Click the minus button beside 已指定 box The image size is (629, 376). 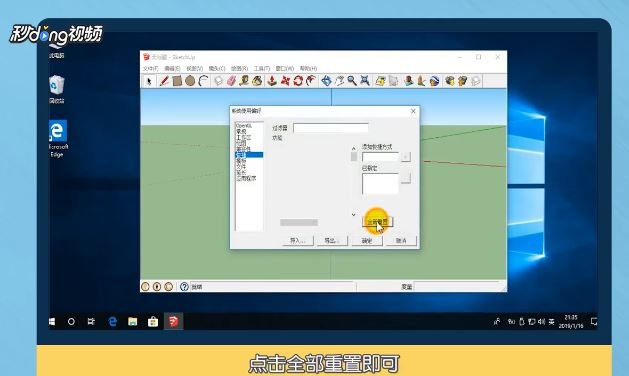pos(406,178)
